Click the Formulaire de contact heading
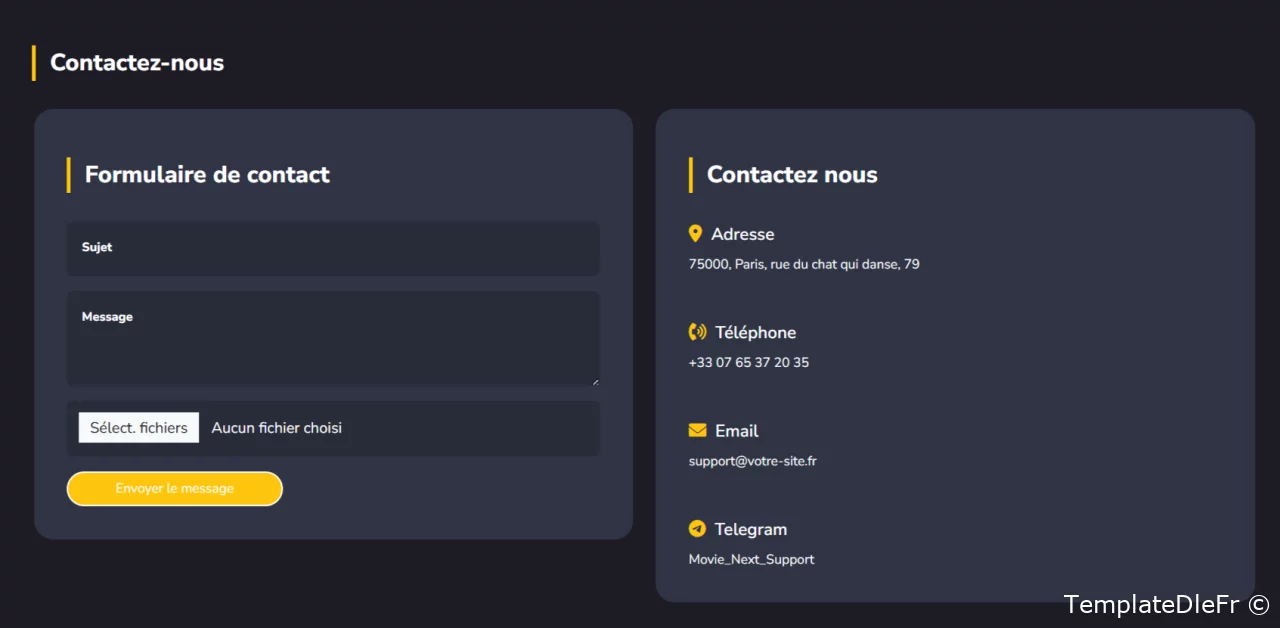This screenshot has width=1280, height=628. click(207, 175)
